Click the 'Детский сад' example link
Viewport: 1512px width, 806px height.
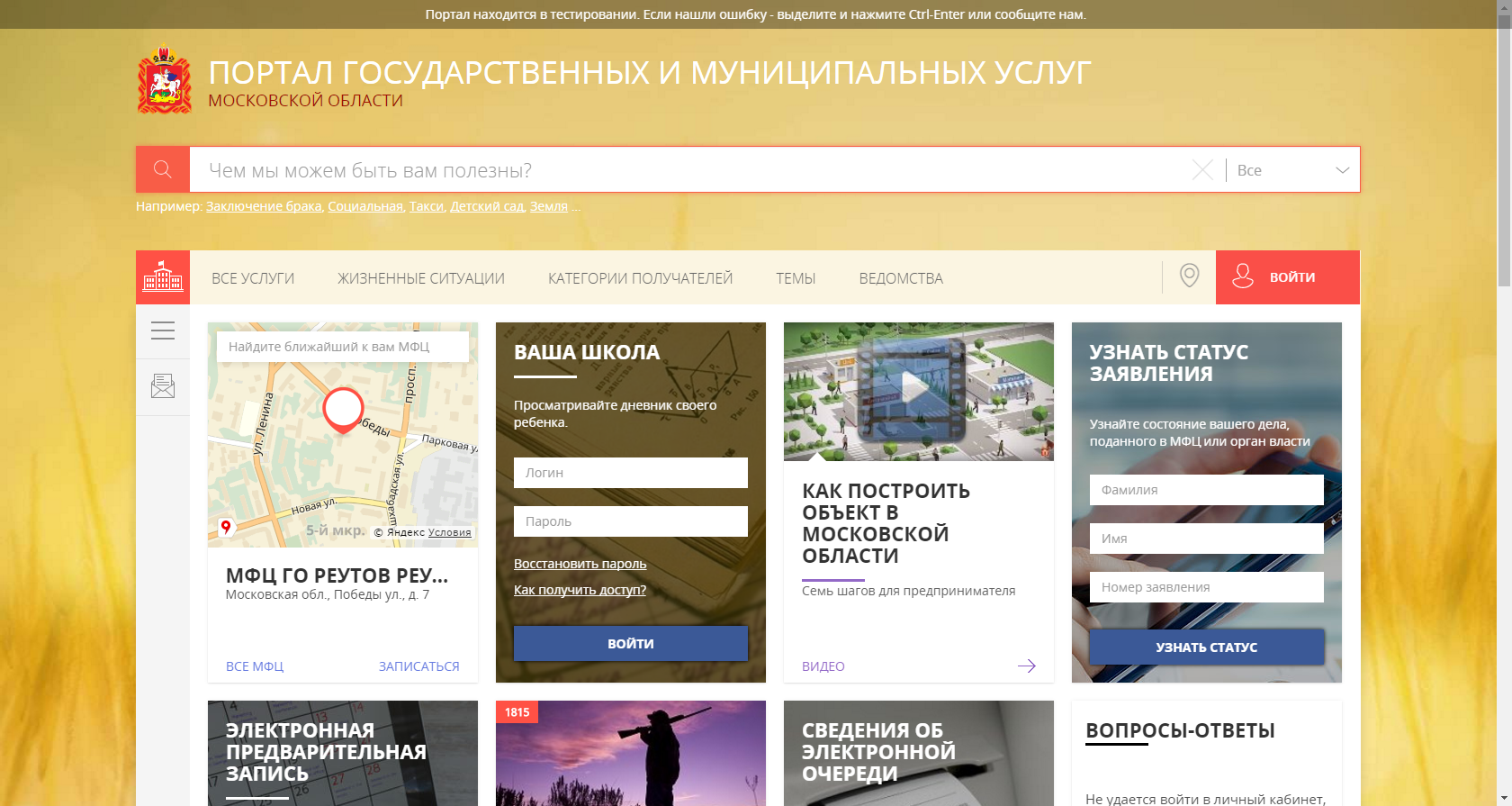coord(487,206)
